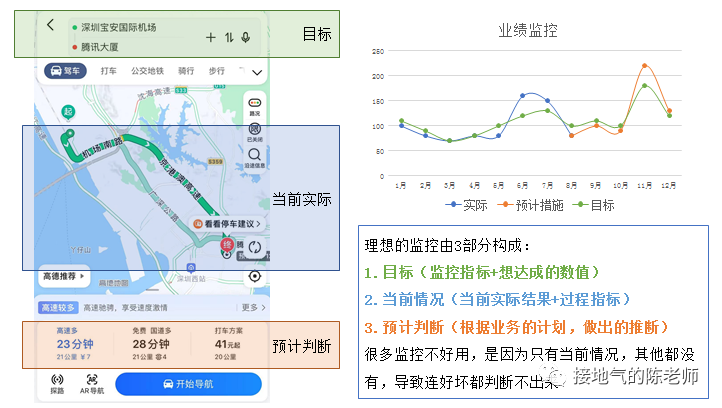Switch to the 打车 tab
722x408 pixels.
109,71
